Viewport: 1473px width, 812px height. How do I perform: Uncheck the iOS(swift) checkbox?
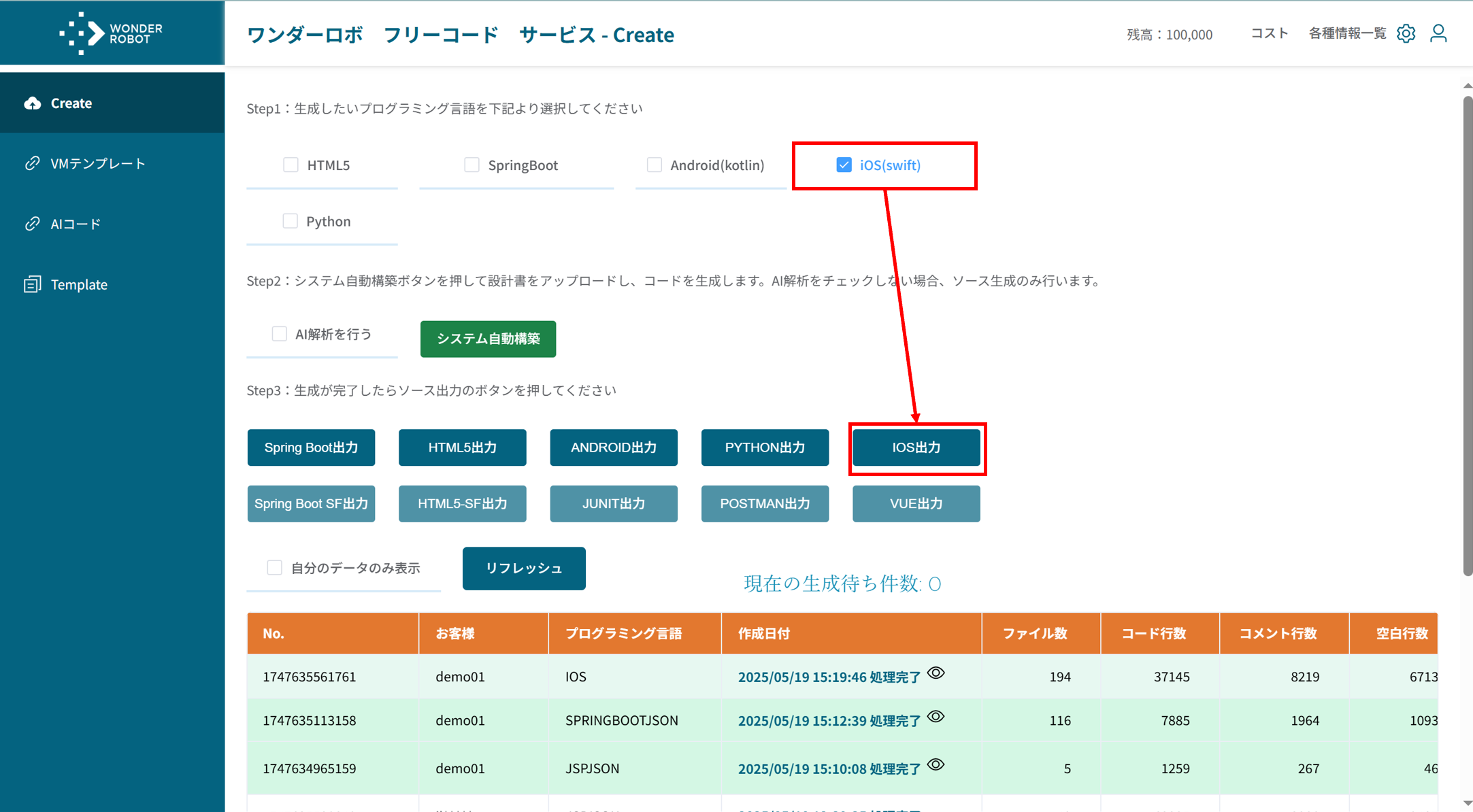coord(844,165)
